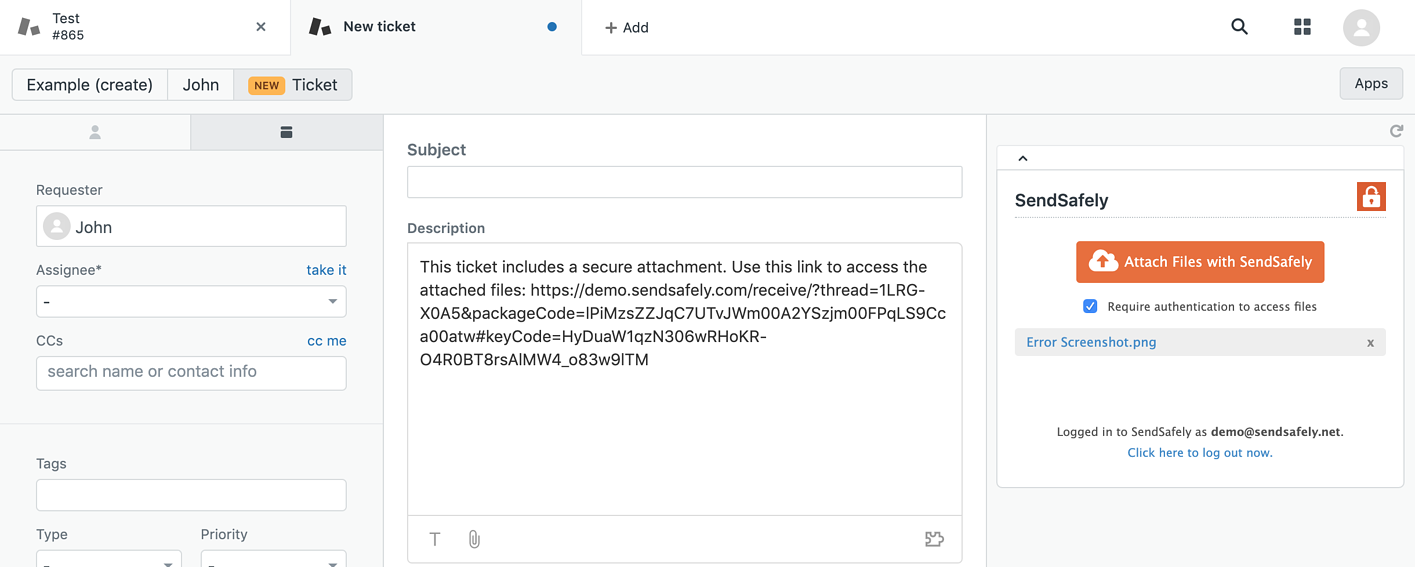Viewport: 1415px width, 567px height.
Task: Open the Priority dropdown
Action: [x=273, y=558]
